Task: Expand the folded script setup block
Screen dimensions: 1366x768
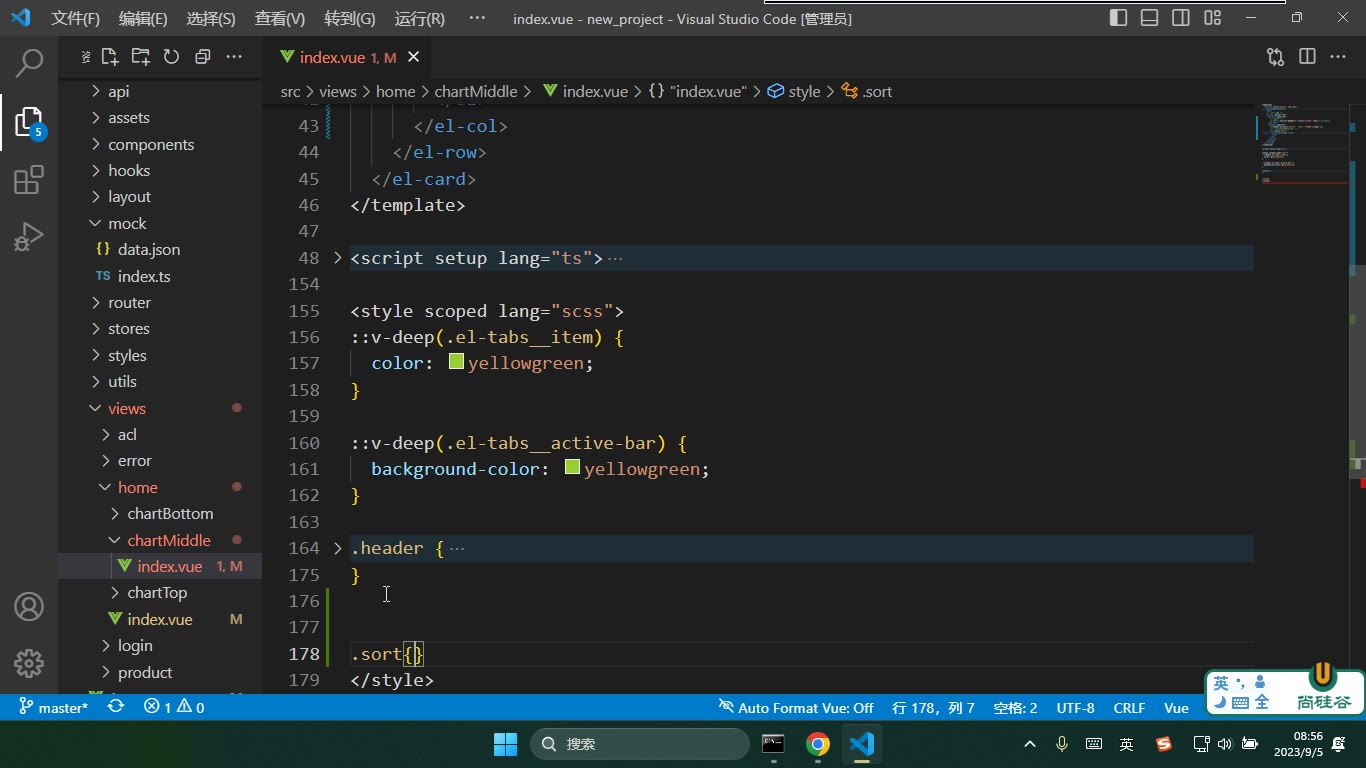Action: pyautogui.click(x=338, y=258)
